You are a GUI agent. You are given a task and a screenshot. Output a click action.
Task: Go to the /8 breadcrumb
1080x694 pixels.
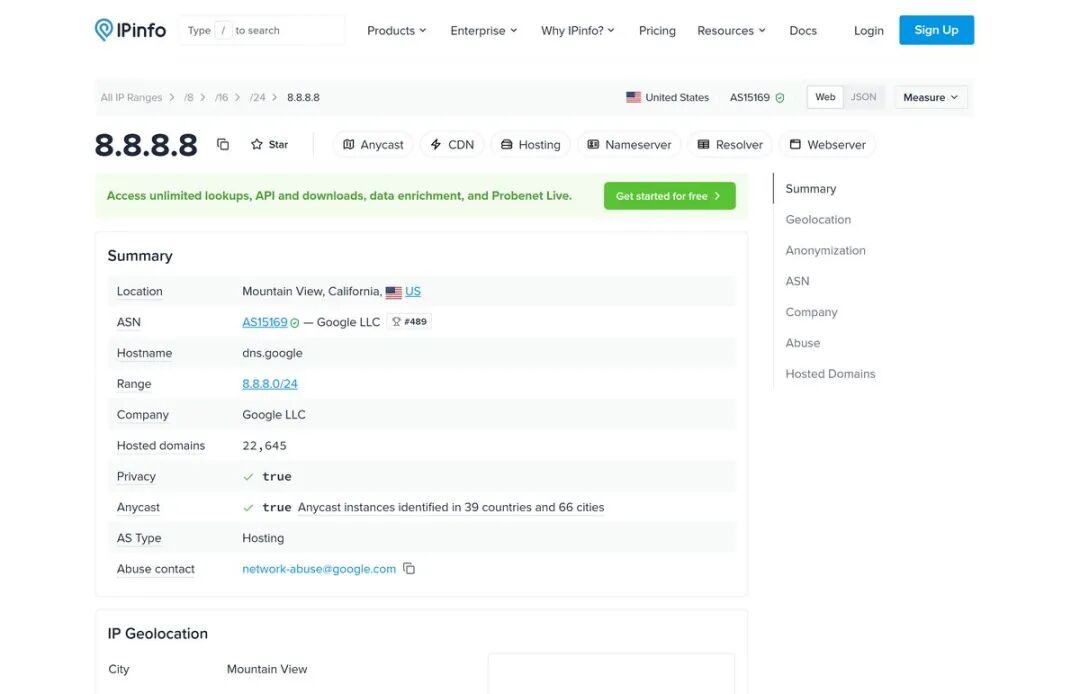[x=189, y=98]
